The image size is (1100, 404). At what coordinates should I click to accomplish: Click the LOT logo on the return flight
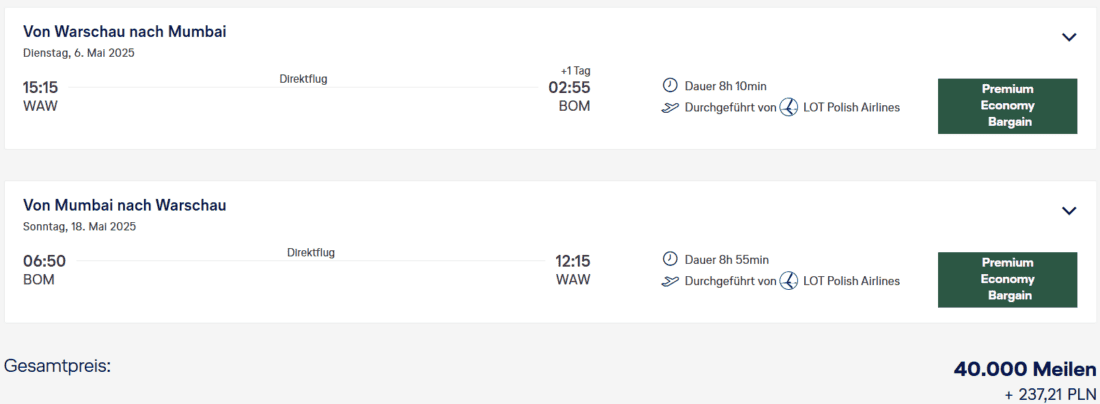coord(788,281)
